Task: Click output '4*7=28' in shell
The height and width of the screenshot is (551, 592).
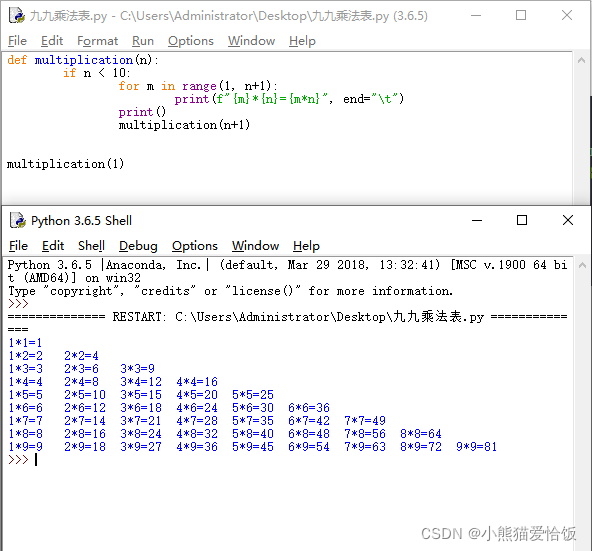Action: [x=197, y=421]
